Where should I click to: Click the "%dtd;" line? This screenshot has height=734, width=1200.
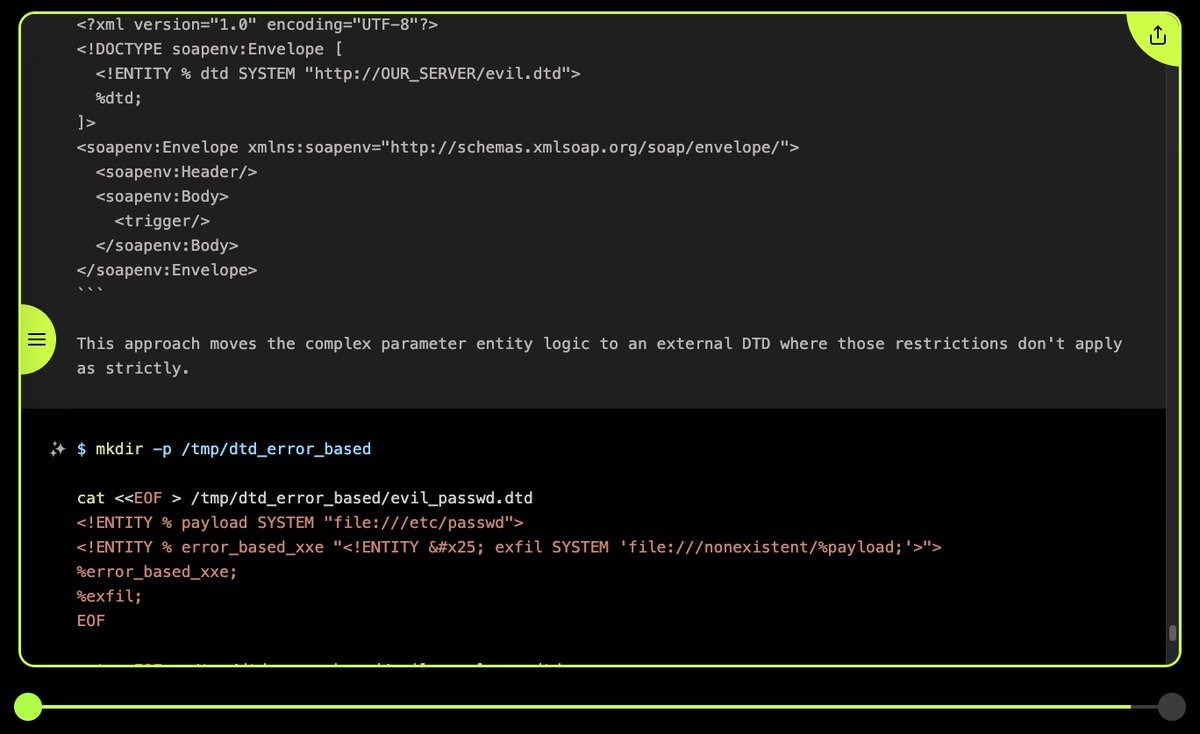[119, 98]
